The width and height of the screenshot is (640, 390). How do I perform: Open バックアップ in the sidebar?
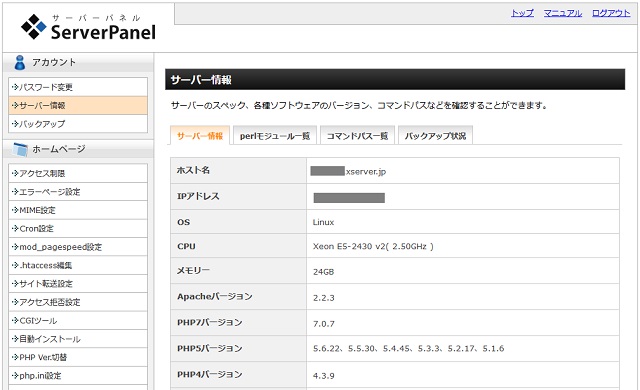coord(78,124)
